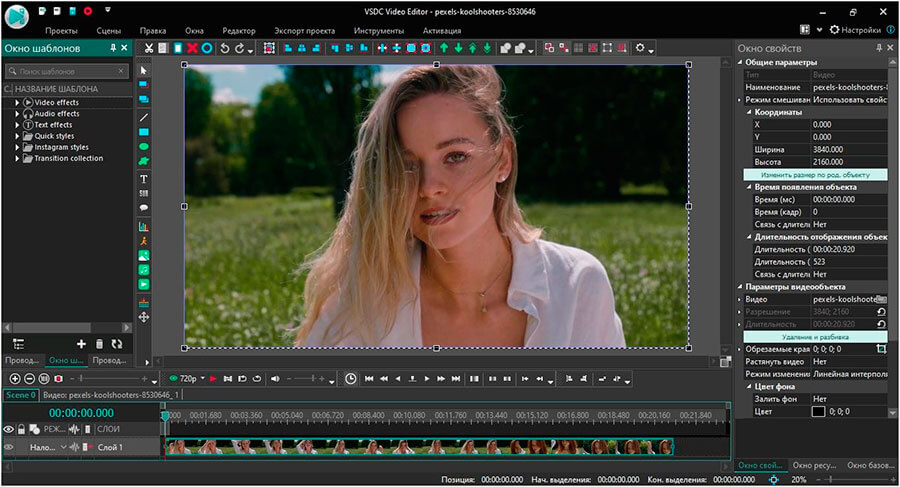This screenshot has width=900, height=487.
Task: Open the Правка menu
Action: pyautogui.click(x=153, y=30)
